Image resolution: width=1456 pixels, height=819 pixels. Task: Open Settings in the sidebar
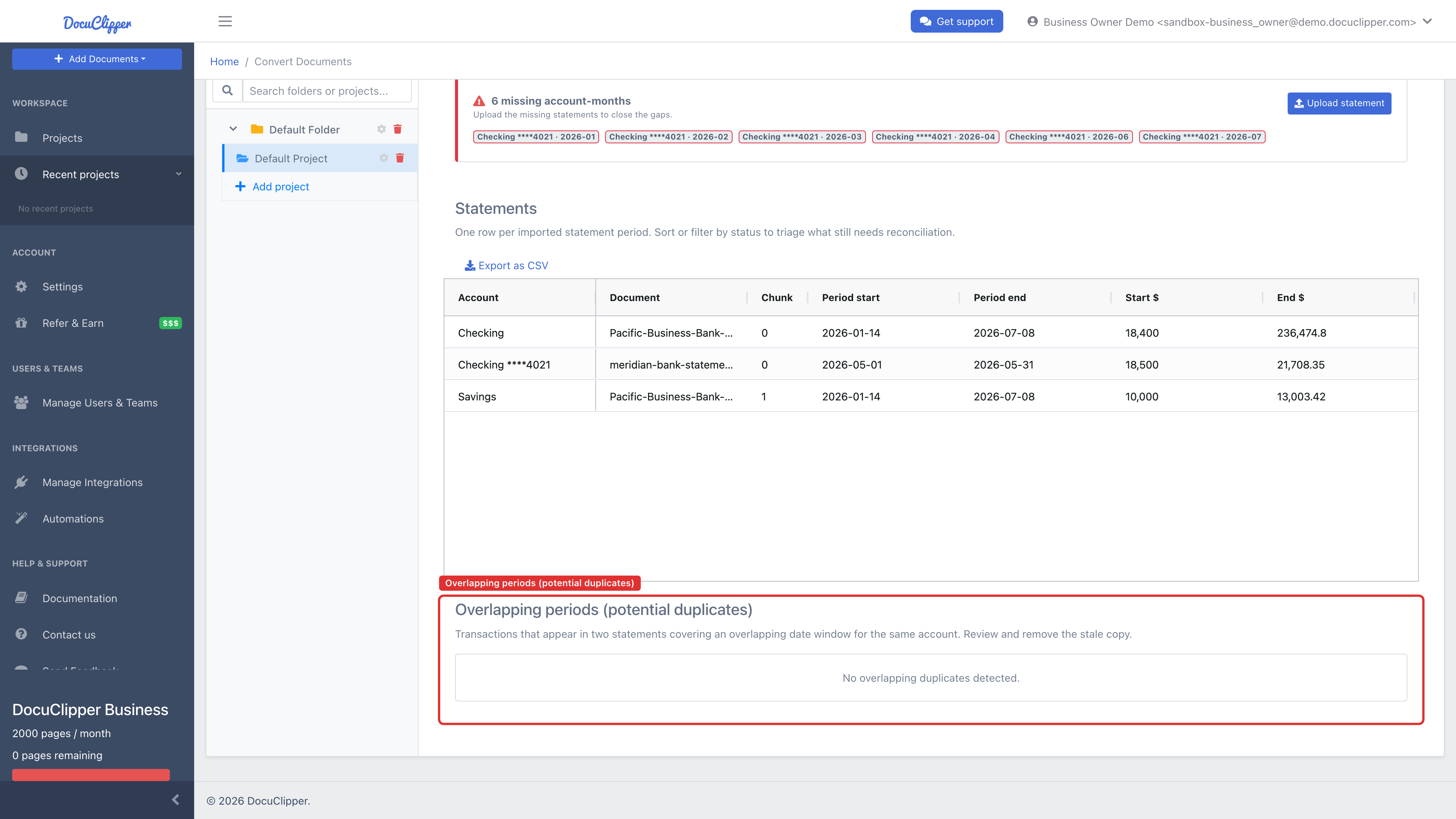point(62,287)
